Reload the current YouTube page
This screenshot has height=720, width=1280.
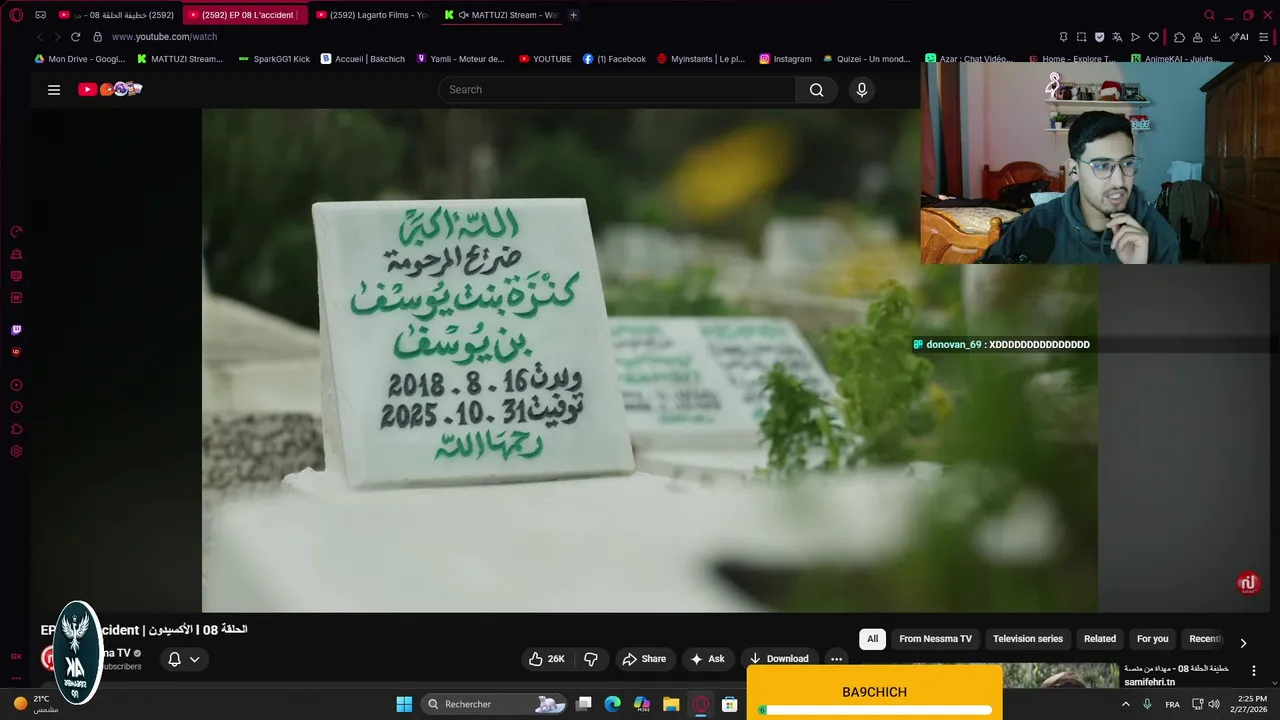point(75,37)
